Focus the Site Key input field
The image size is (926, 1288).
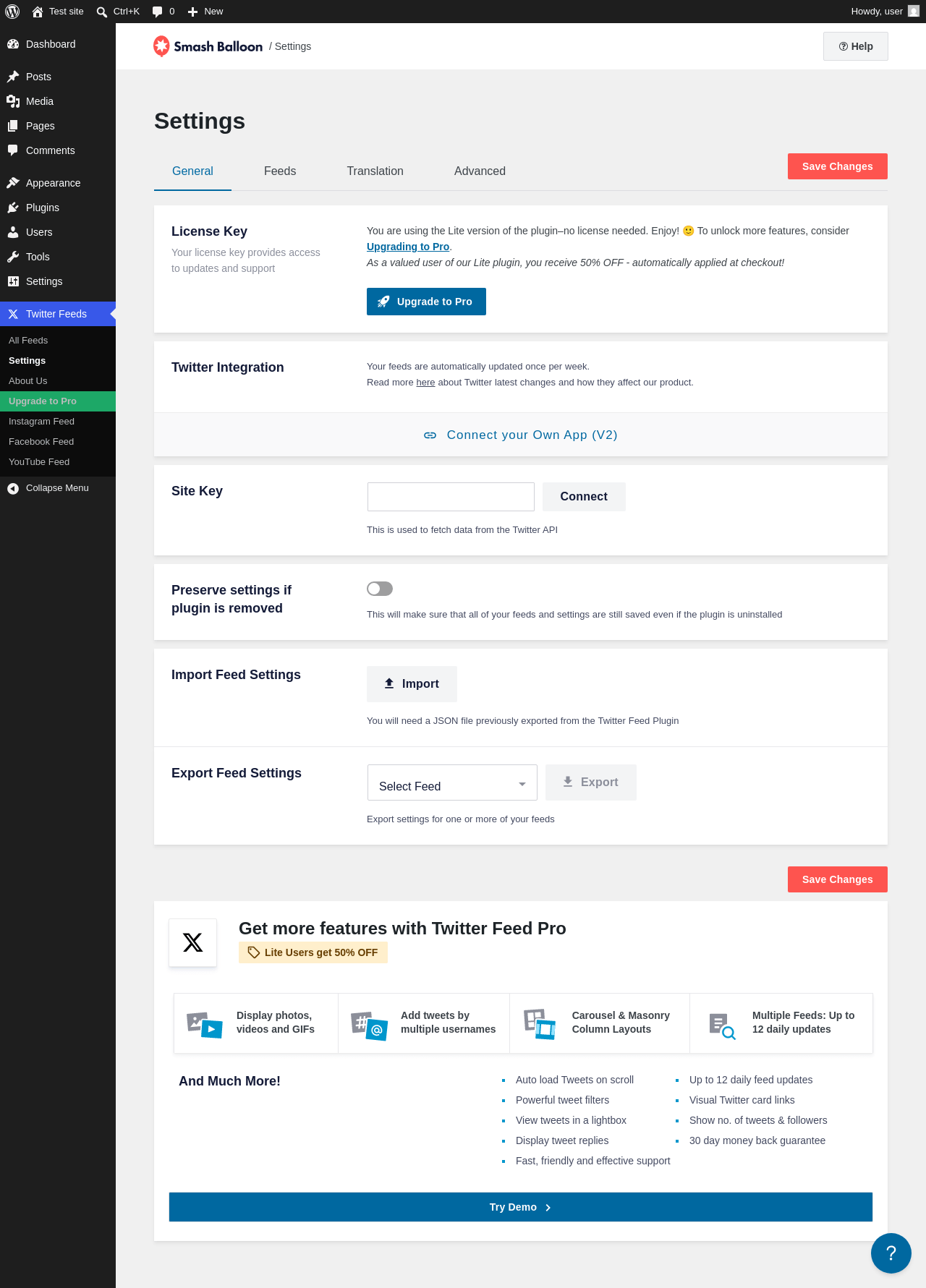(x=451, y=497)
